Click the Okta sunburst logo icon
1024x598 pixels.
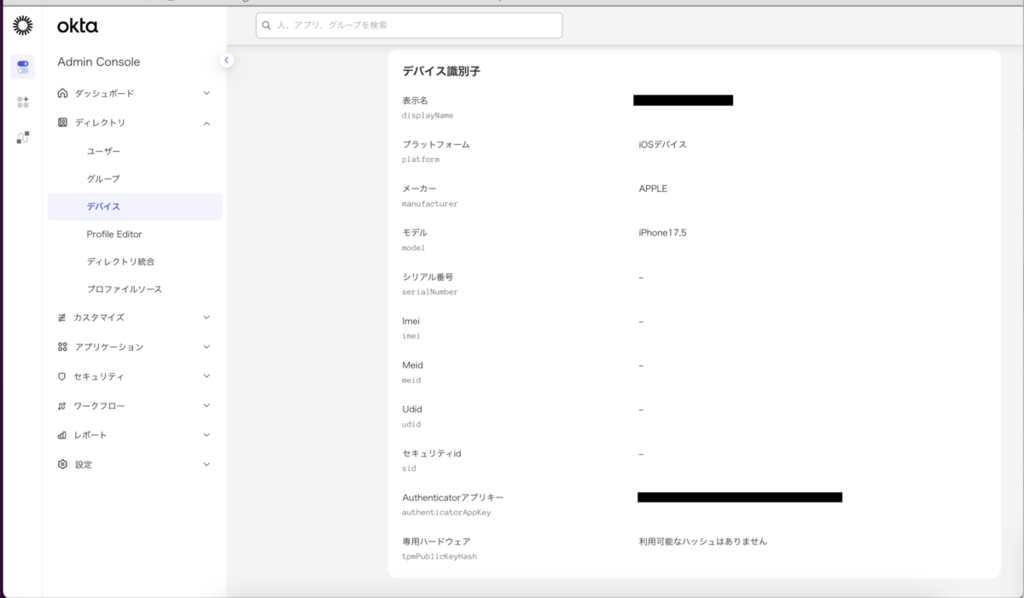(x=22, y=25)
